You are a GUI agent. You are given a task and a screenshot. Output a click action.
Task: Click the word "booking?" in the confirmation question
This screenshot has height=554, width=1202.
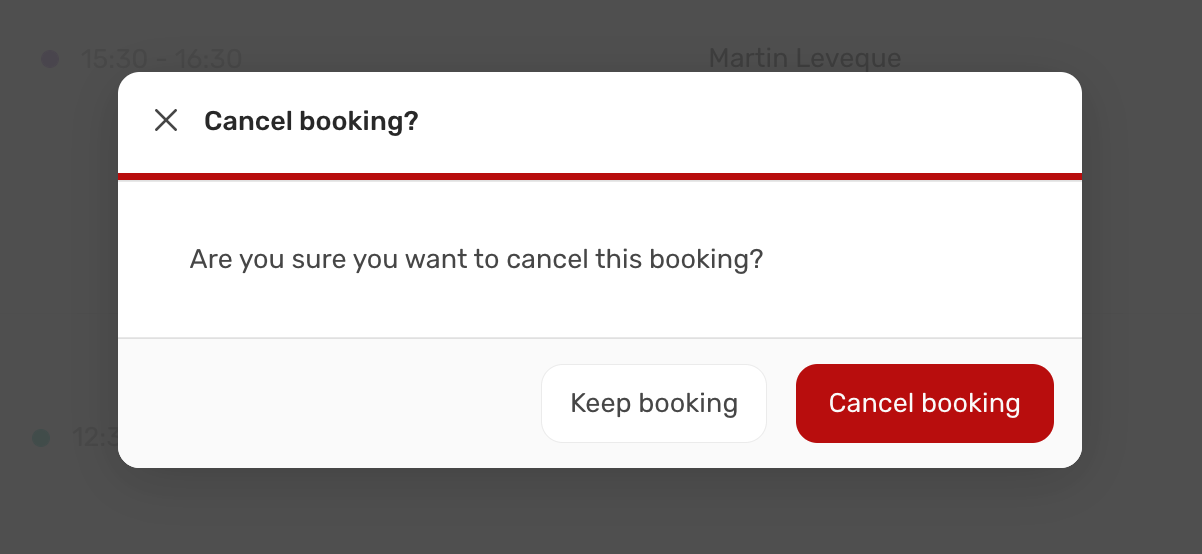(x=707, y=260)
